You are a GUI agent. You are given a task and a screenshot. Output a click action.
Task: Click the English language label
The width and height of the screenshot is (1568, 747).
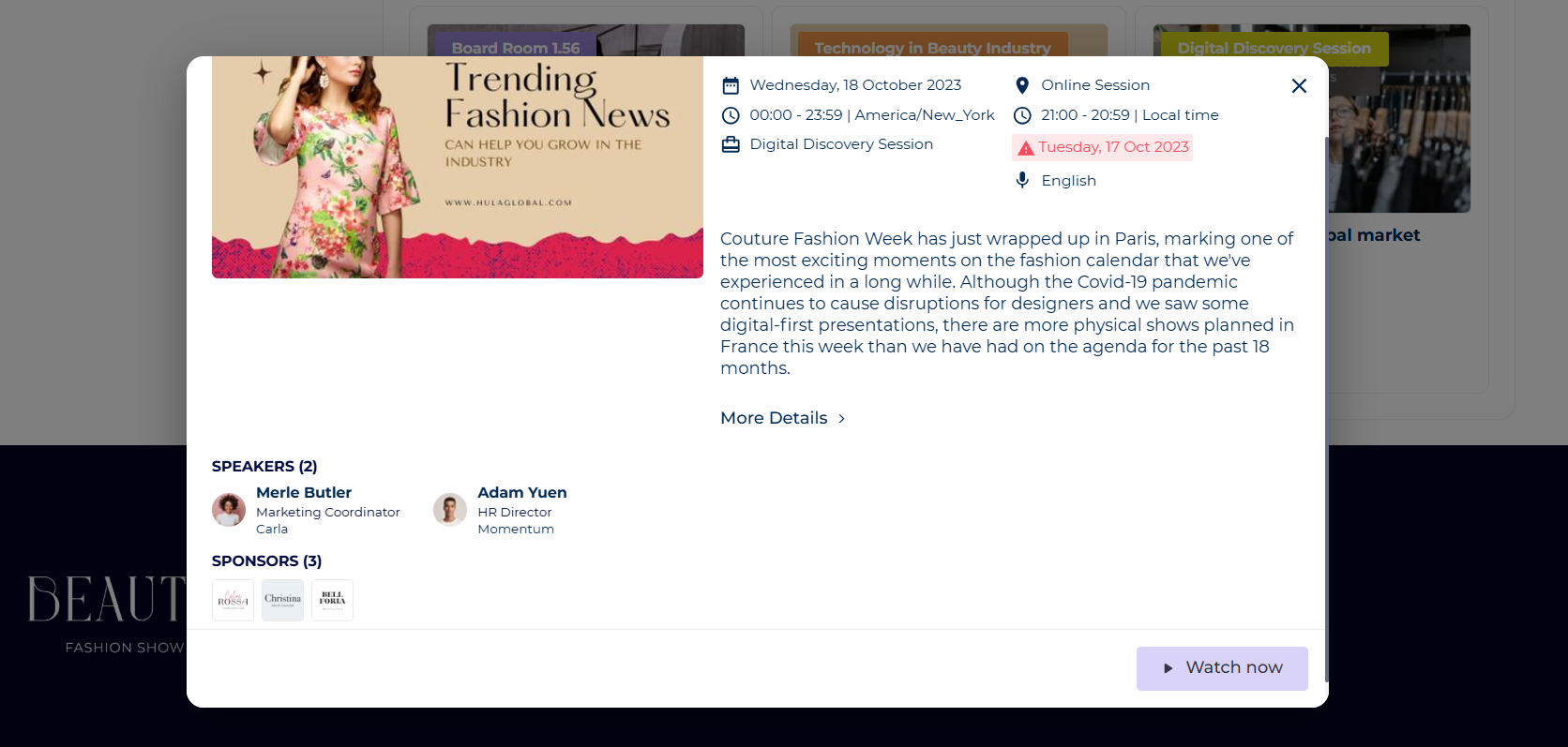pos(1069,181)
